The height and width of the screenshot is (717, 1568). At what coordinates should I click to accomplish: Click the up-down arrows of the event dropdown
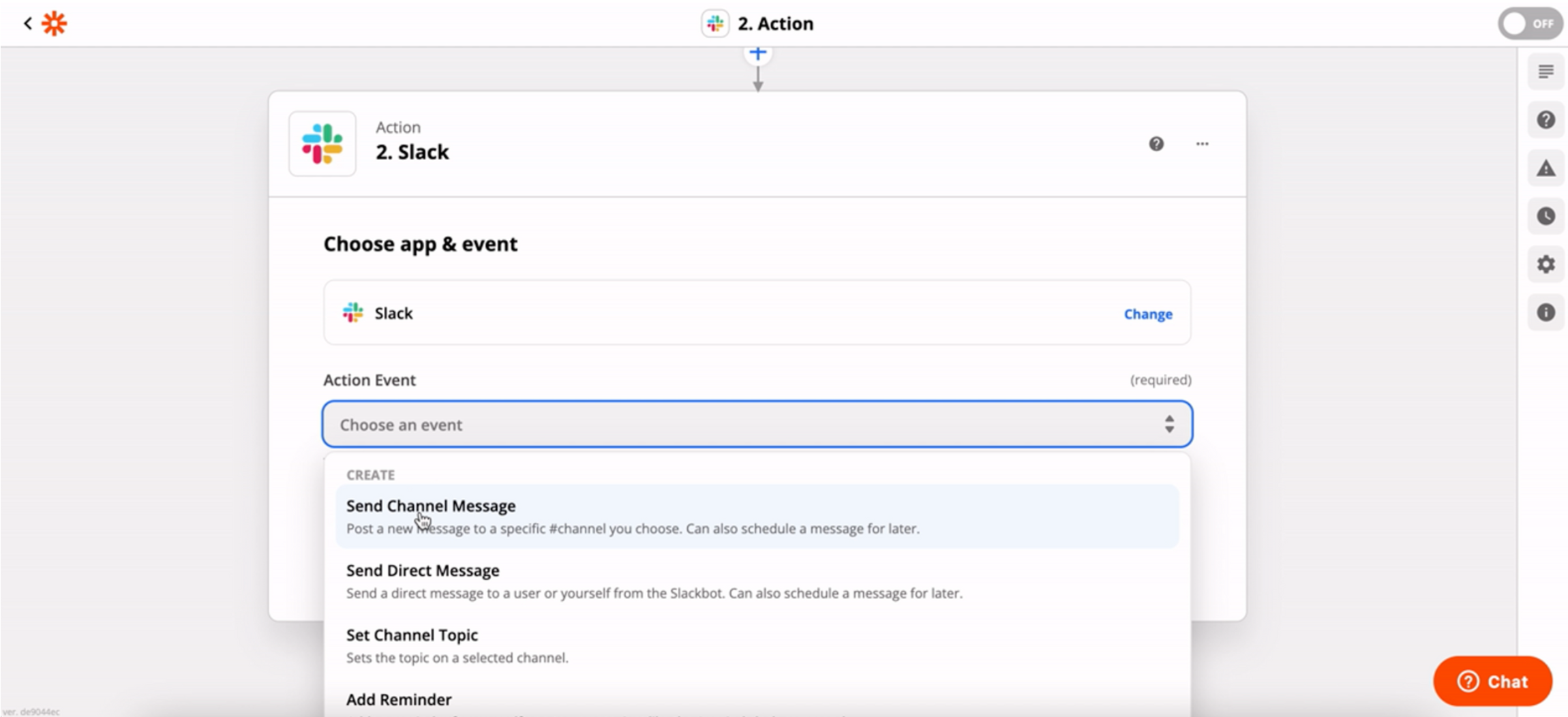[1169, 425]
